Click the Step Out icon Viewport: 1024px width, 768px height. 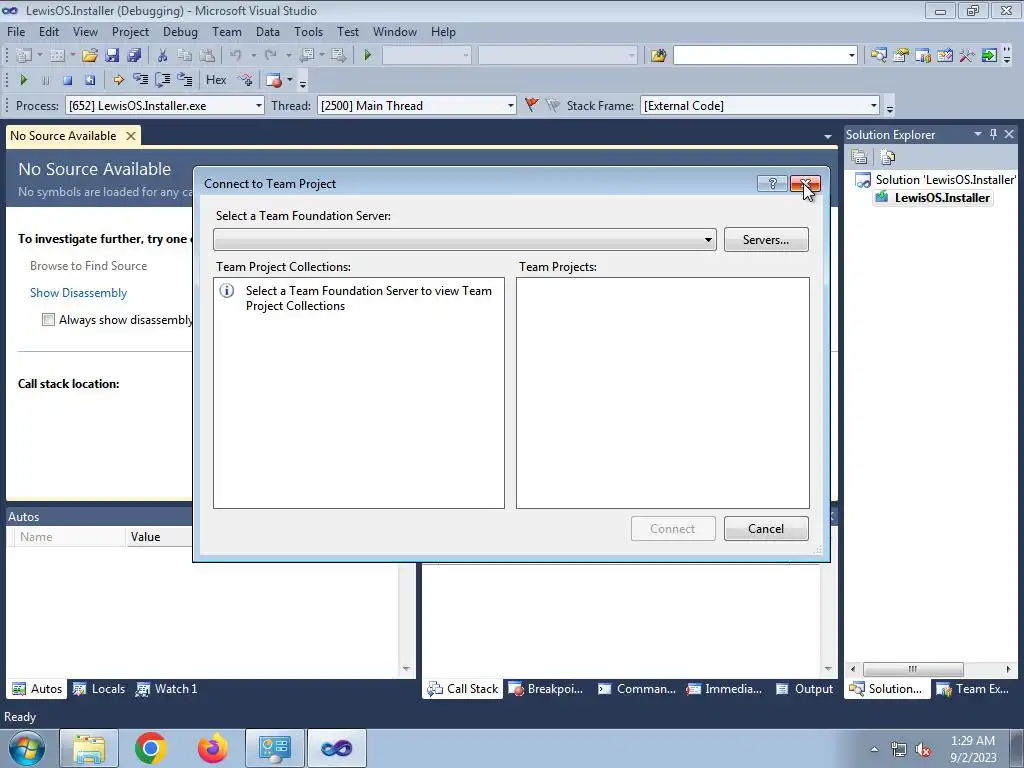click(185, 80)
